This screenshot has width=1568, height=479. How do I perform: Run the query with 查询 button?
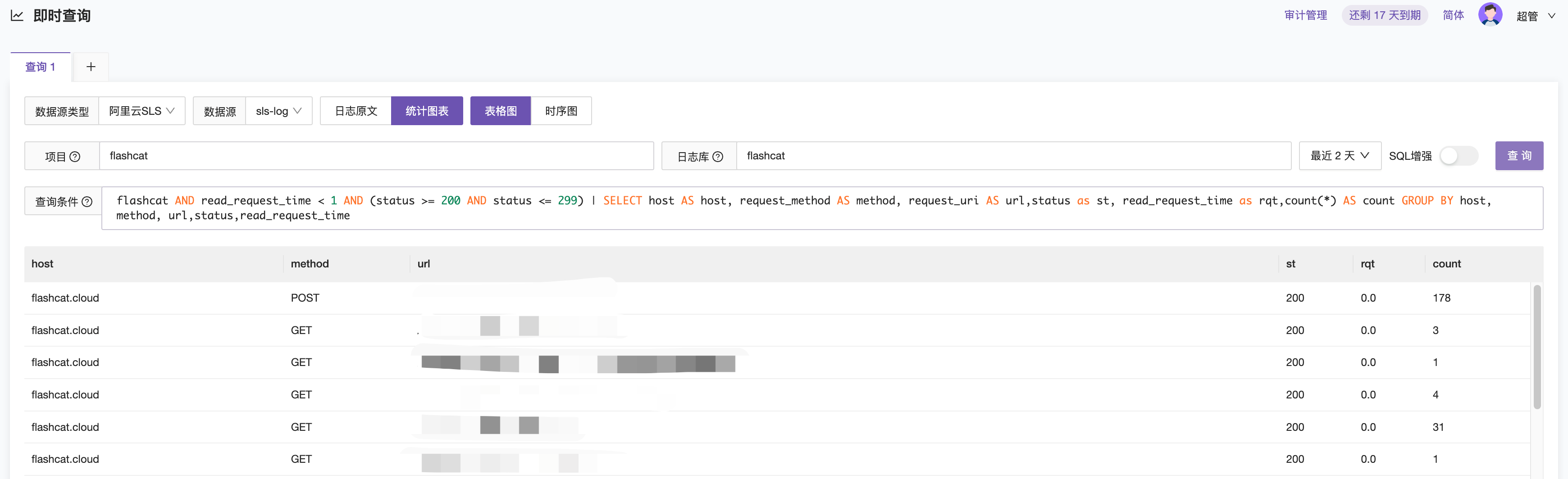1518,156
